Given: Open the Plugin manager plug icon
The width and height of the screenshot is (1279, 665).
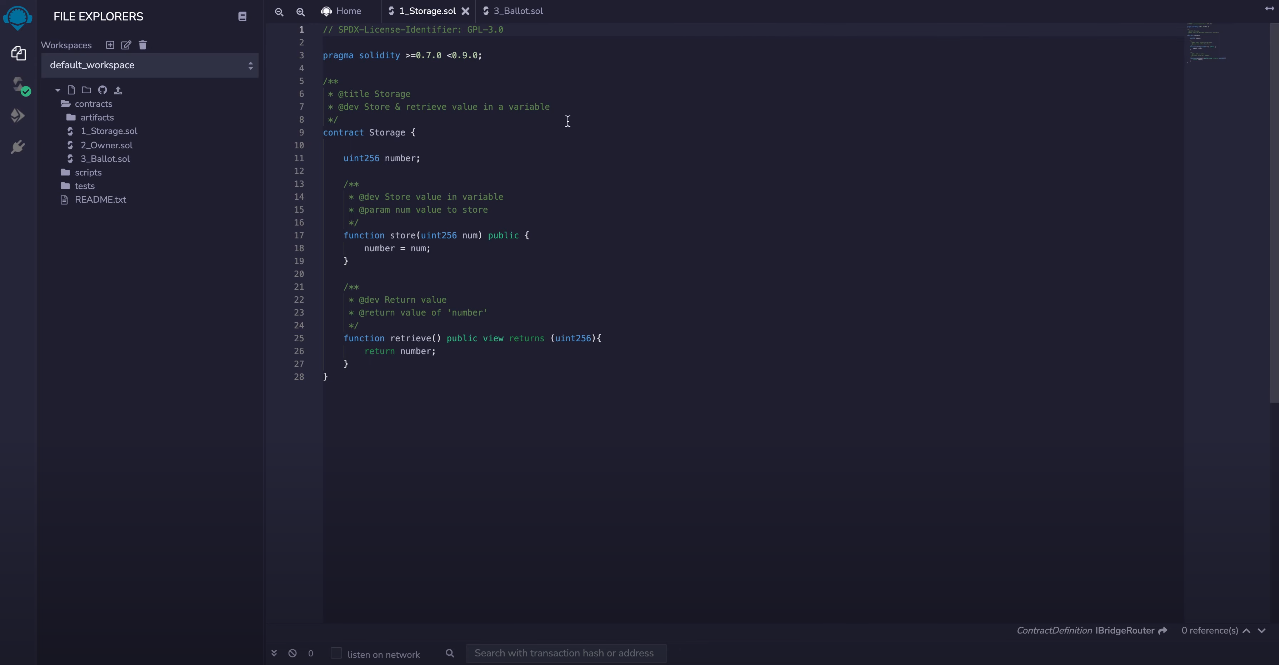Looking at the screenshot, I should [x=18, y=147].
